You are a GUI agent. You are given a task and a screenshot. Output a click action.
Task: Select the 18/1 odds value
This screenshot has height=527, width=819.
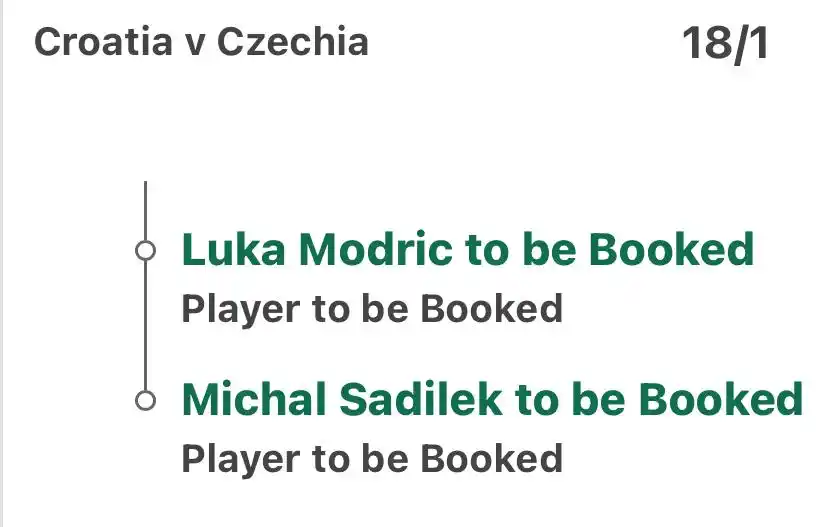pos(726,44)
